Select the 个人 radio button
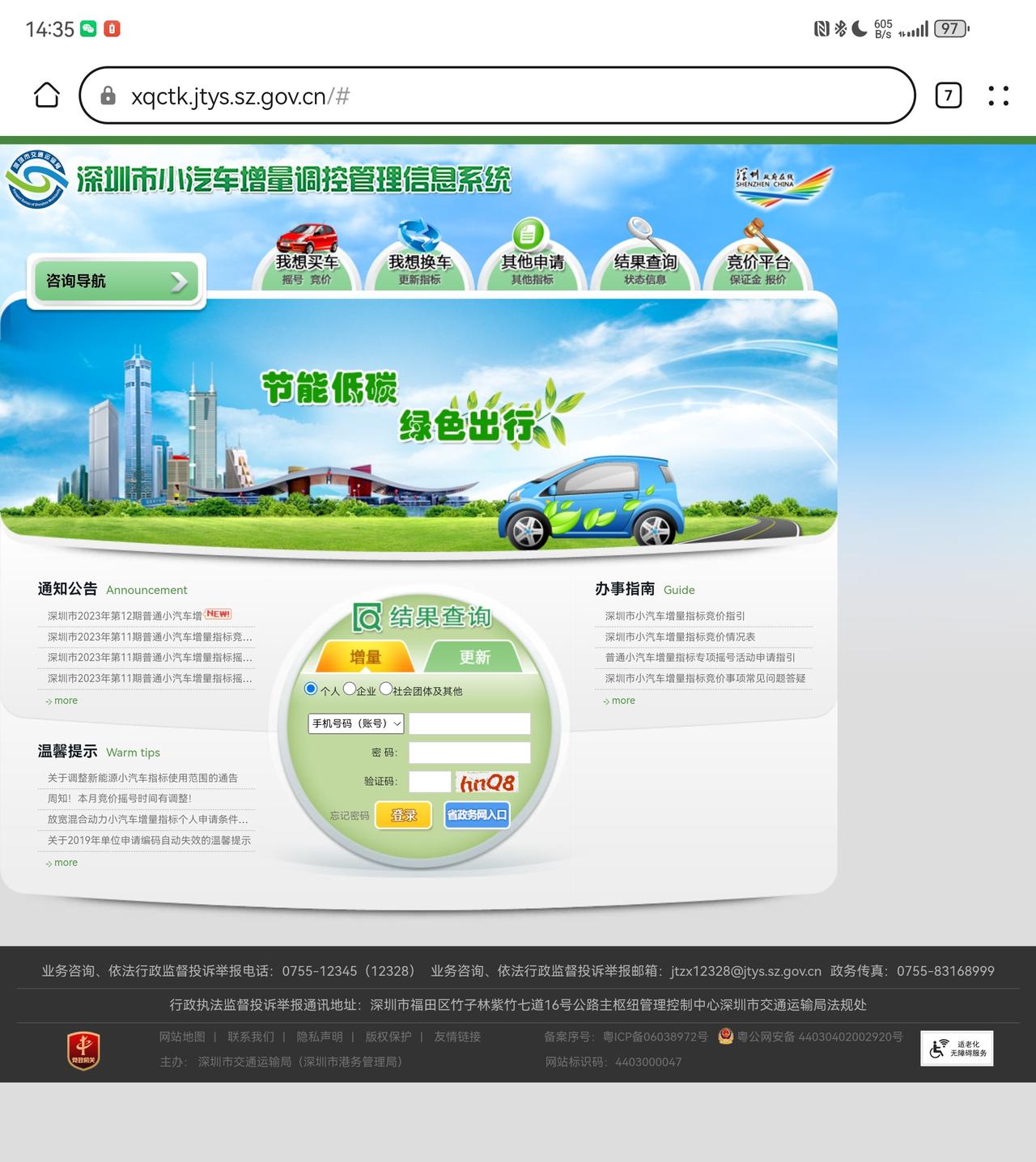 311,689
